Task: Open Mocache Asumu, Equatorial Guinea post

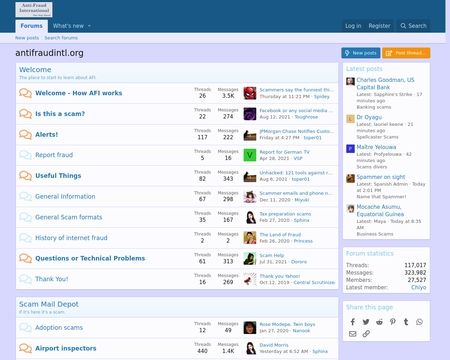Action: click(x=380, y=210)
